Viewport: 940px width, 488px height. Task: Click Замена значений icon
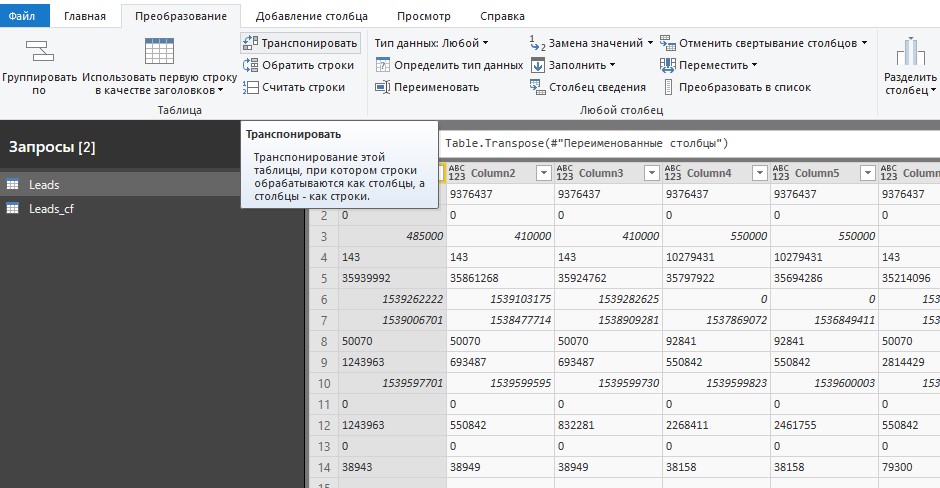coord(537,43)
